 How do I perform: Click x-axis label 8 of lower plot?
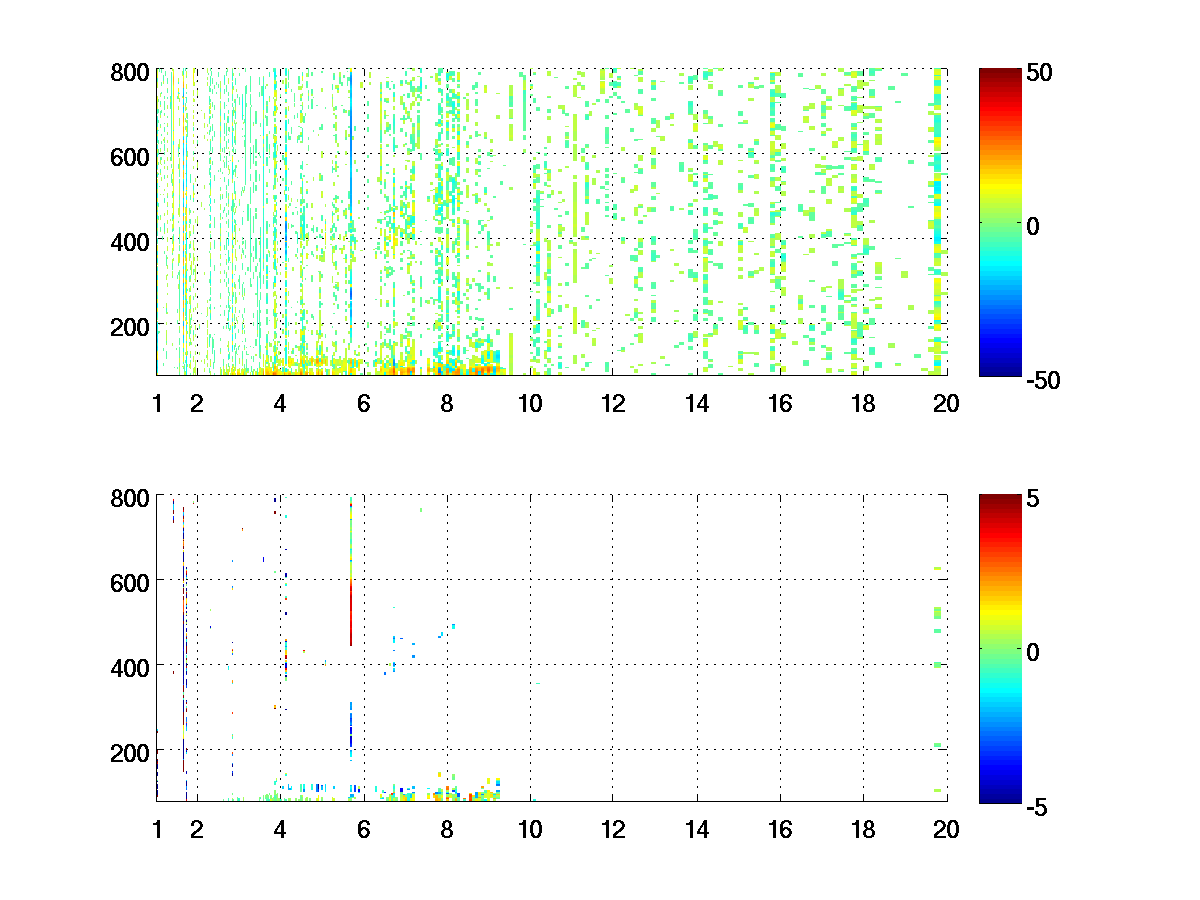click(447, 829)
